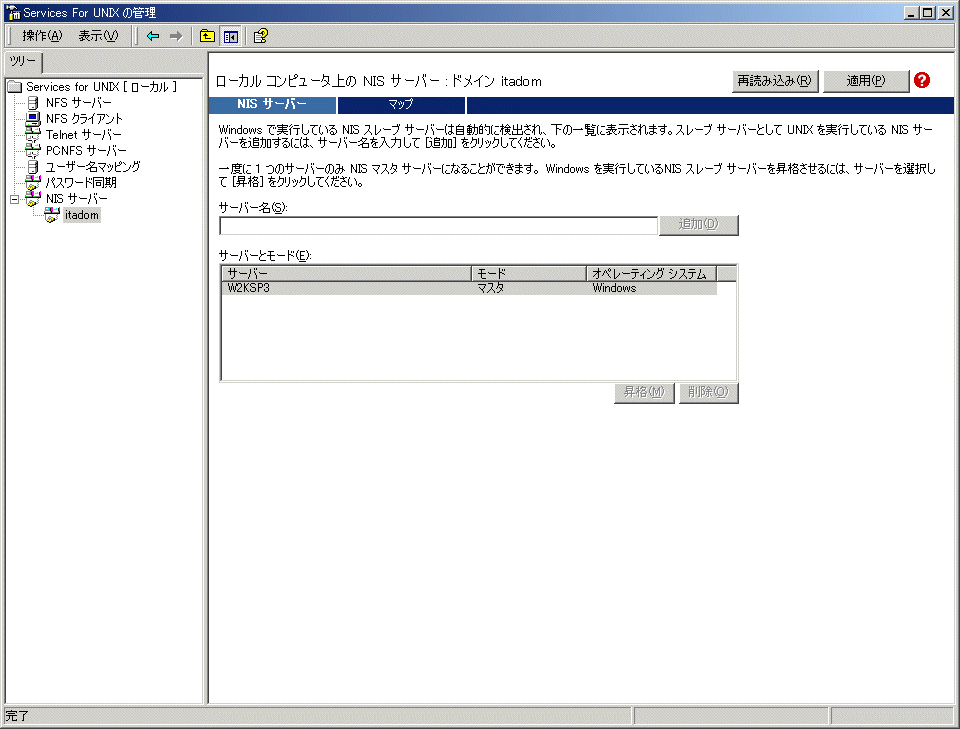
Task: Click the ユーザー名マッピング tree icon
Action: pos(33,166)
